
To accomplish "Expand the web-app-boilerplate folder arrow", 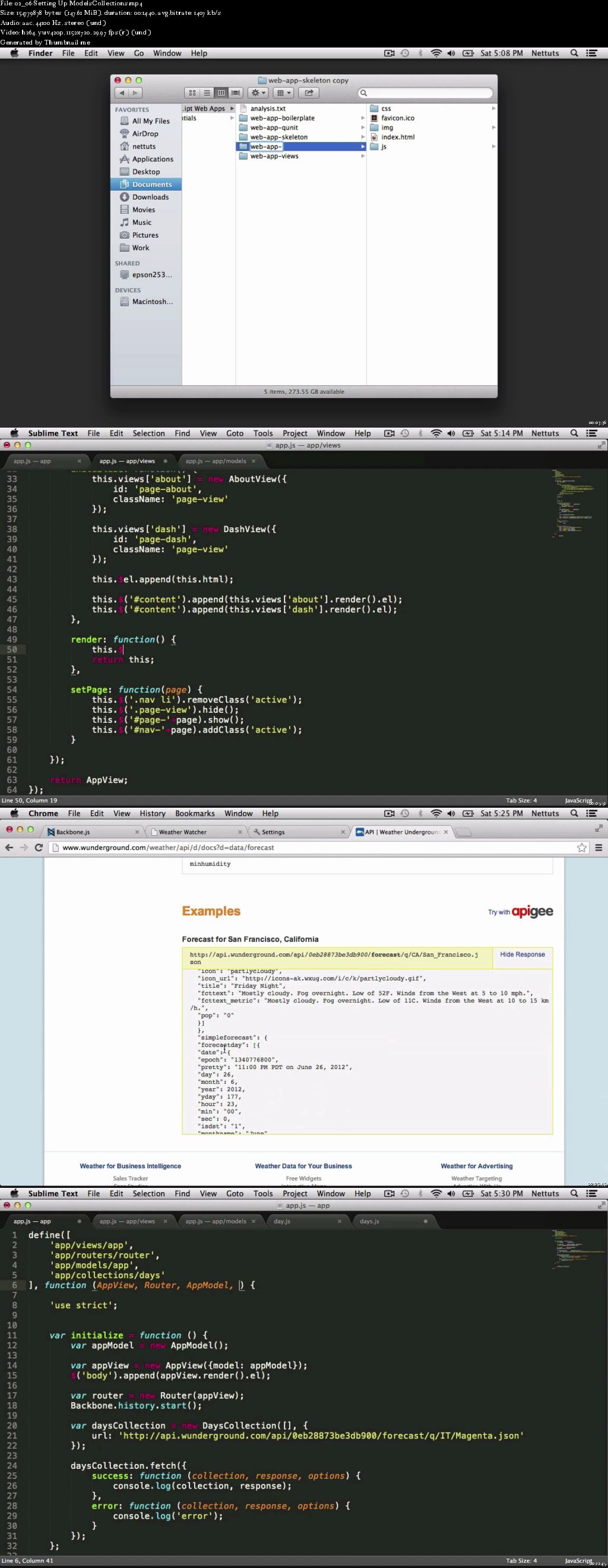I will (363, 118).
